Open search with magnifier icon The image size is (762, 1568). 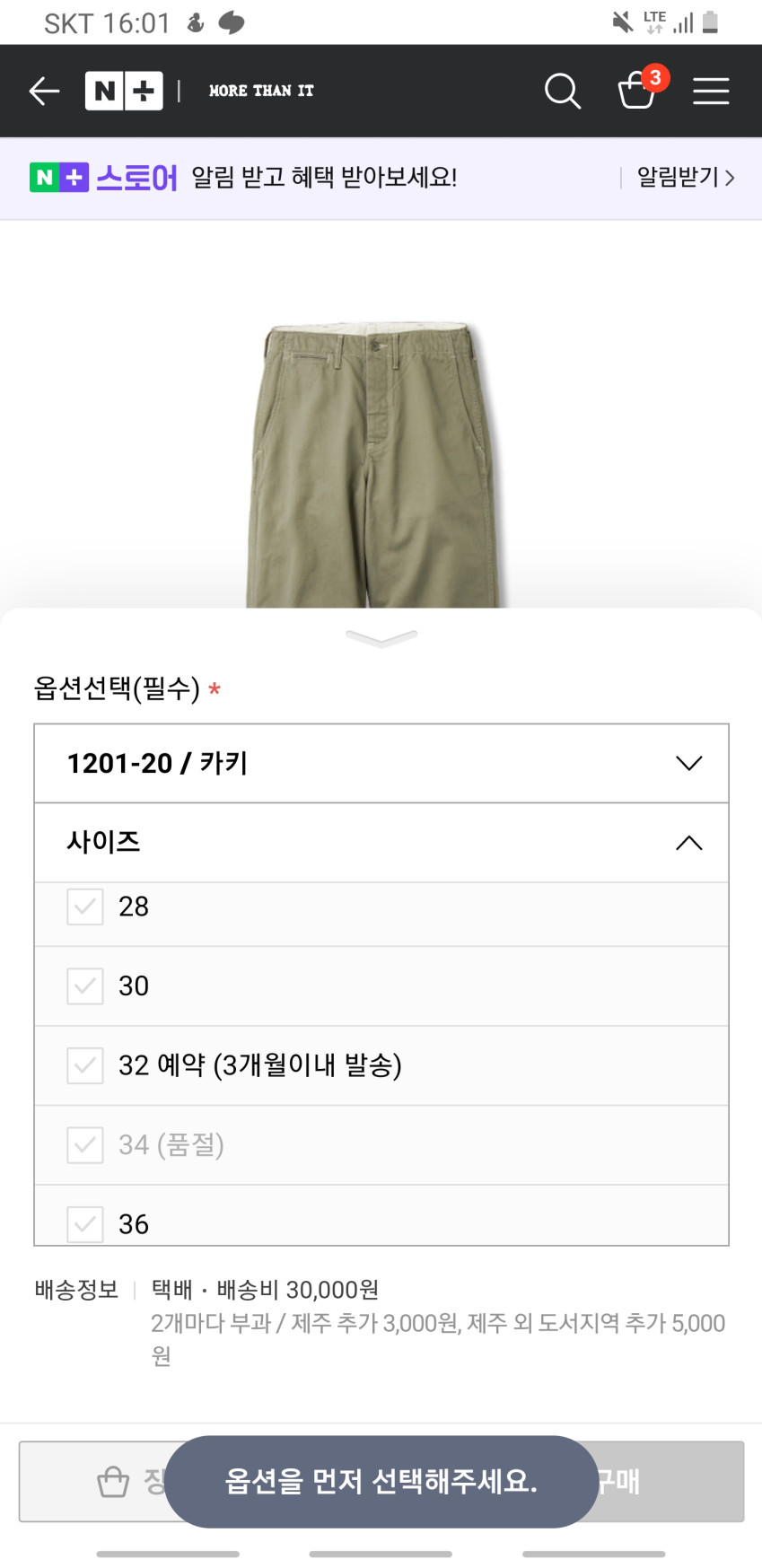tap(563, 91)
